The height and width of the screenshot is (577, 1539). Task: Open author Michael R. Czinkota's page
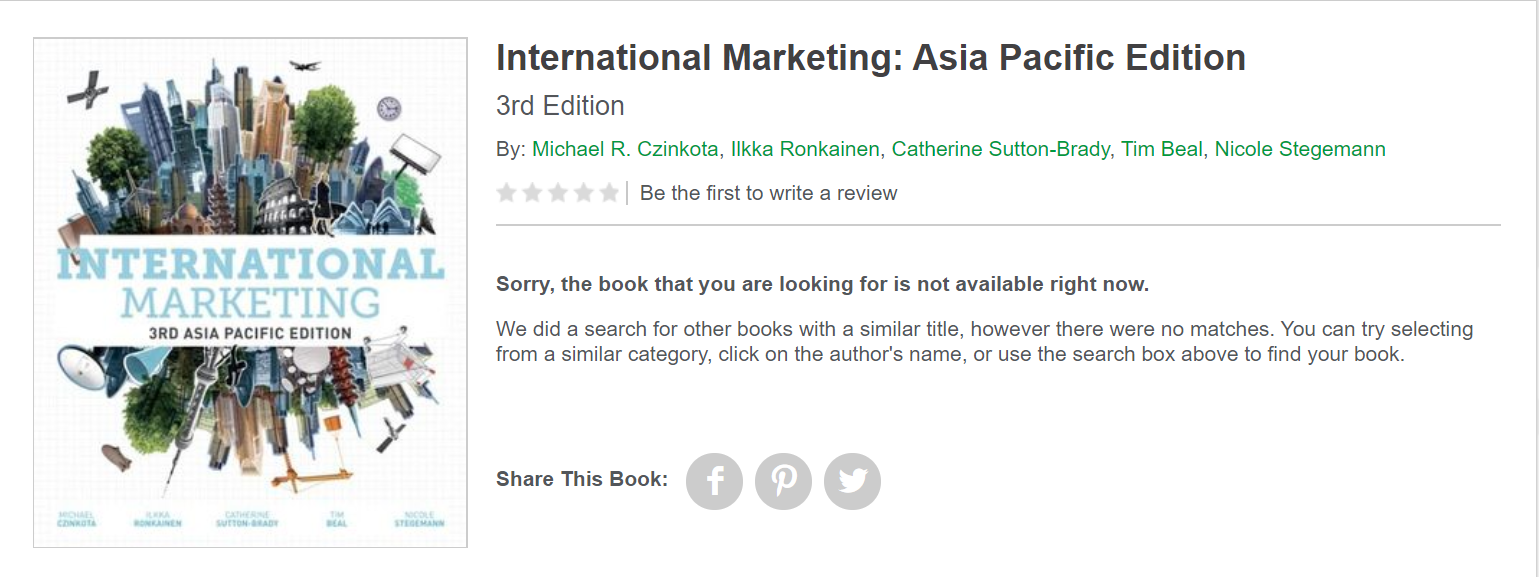pos(625,149)
